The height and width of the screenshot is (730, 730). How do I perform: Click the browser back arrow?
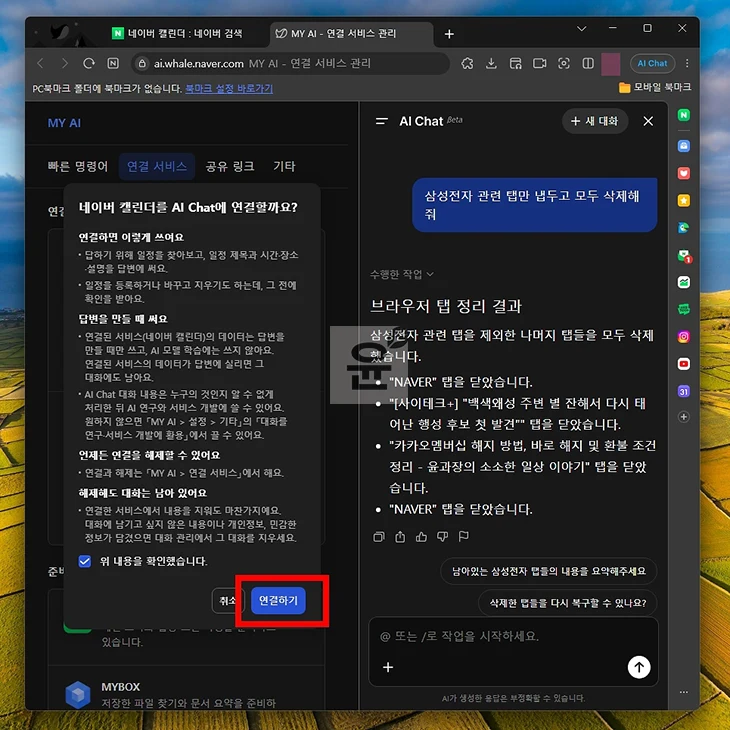41,63
